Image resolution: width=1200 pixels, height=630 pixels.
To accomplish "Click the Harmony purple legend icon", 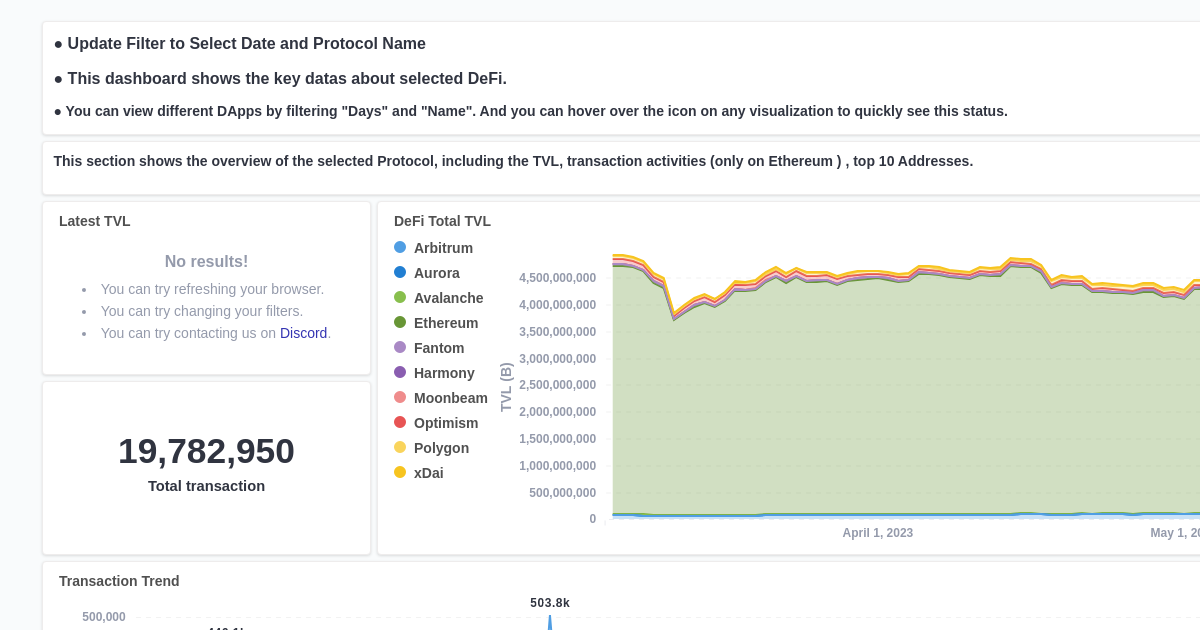I will point(401,372).
